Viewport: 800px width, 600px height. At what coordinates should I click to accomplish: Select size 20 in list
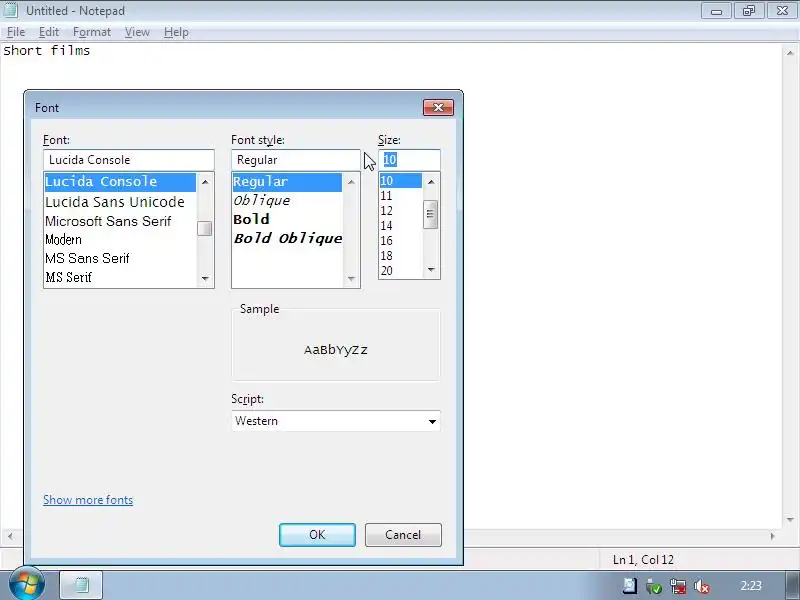click(401, 270)
